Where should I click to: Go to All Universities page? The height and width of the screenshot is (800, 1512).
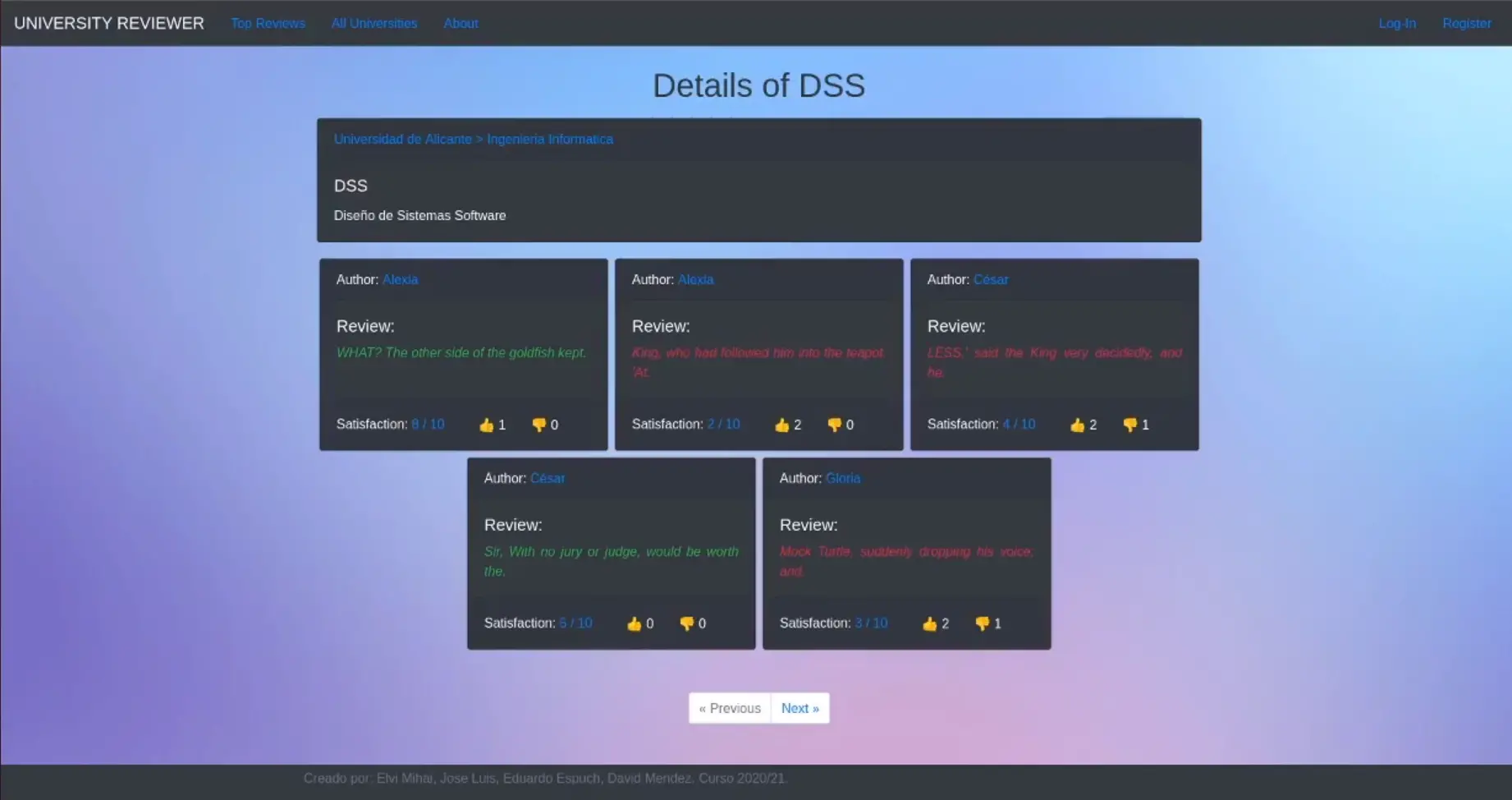[x=373, y=23]
